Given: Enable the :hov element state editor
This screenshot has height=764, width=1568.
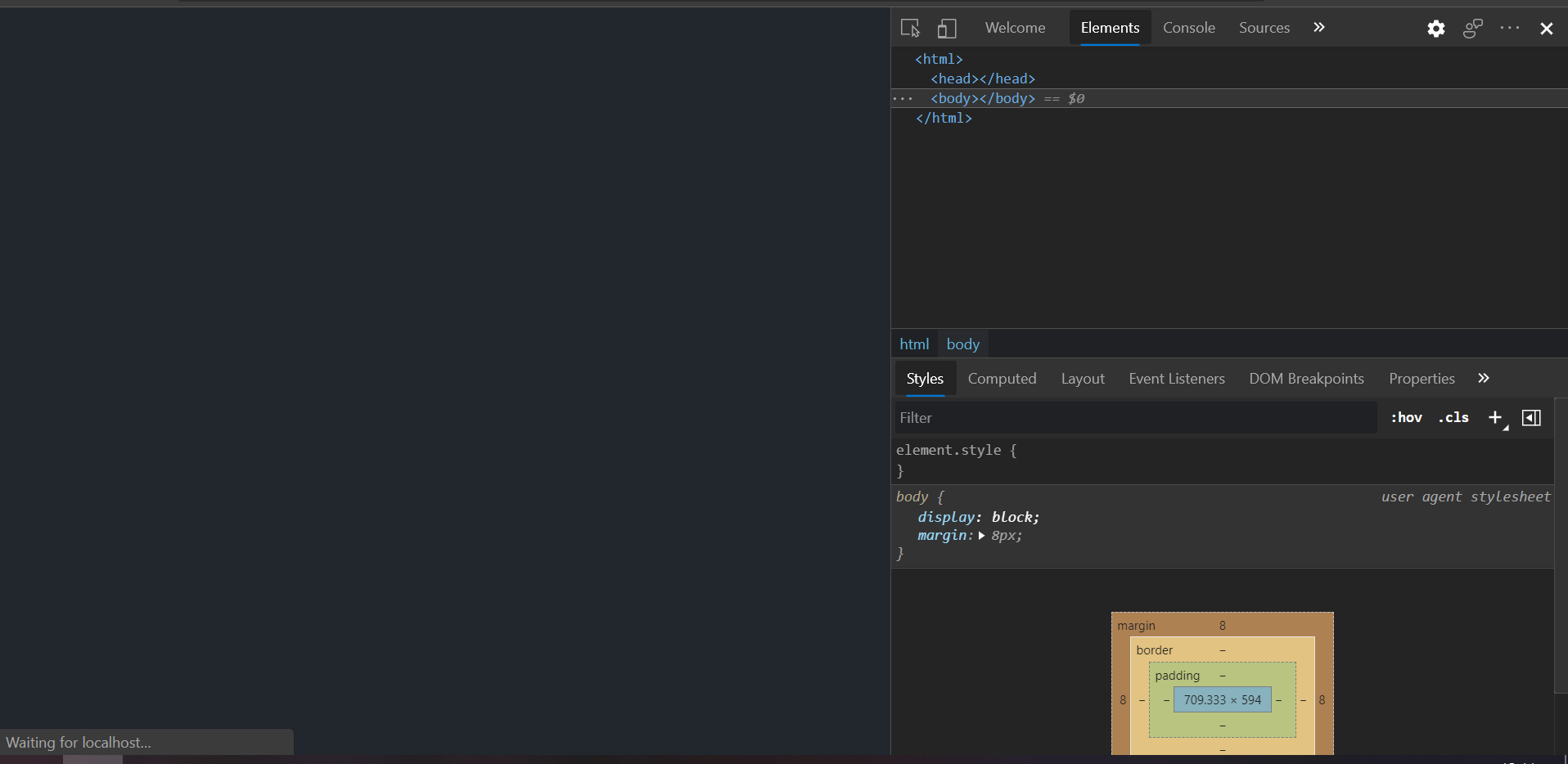Looking at the screenshot, I should [x=1406, y=417].
